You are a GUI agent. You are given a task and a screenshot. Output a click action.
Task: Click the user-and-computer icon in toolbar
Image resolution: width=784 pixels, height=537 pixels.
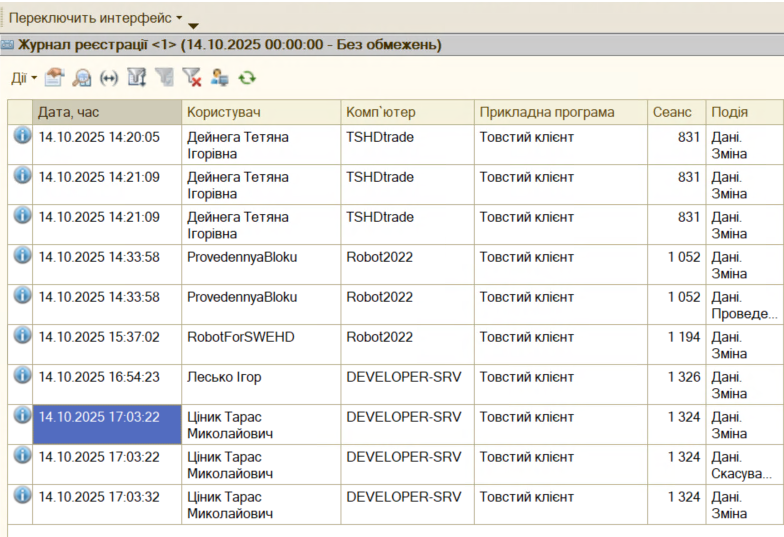(219, 77)
